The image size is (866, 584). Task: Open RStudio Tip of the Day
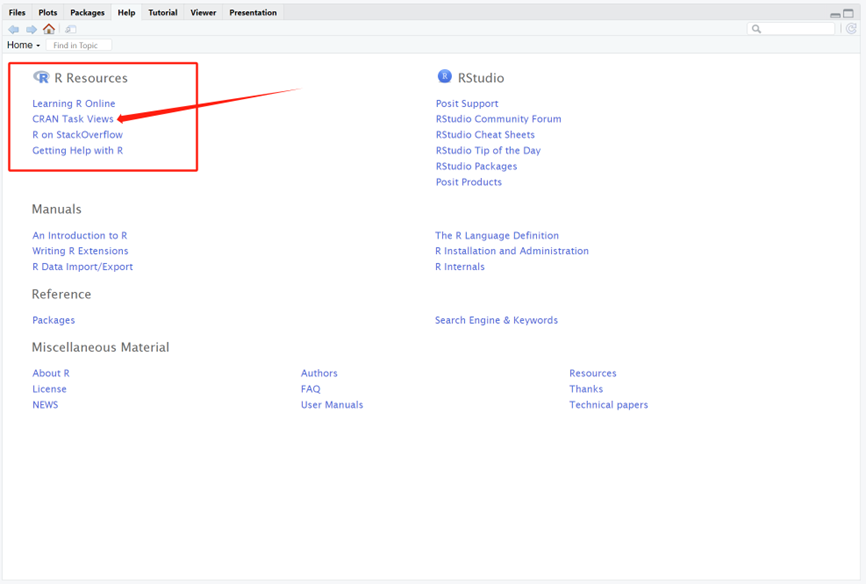click(x=488, y=150)
